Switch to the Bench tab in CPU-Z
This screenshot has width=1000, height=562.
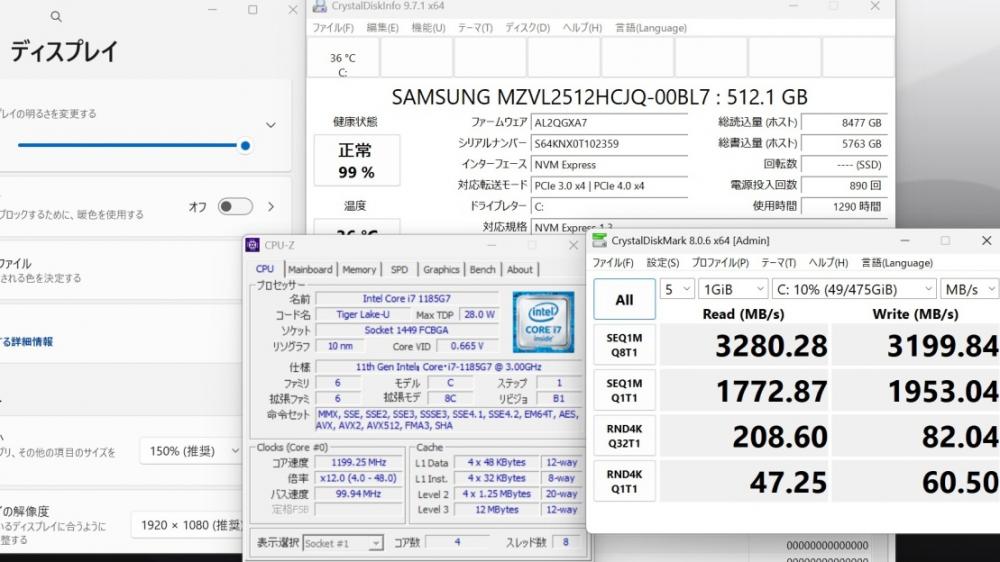coord(482,270)
